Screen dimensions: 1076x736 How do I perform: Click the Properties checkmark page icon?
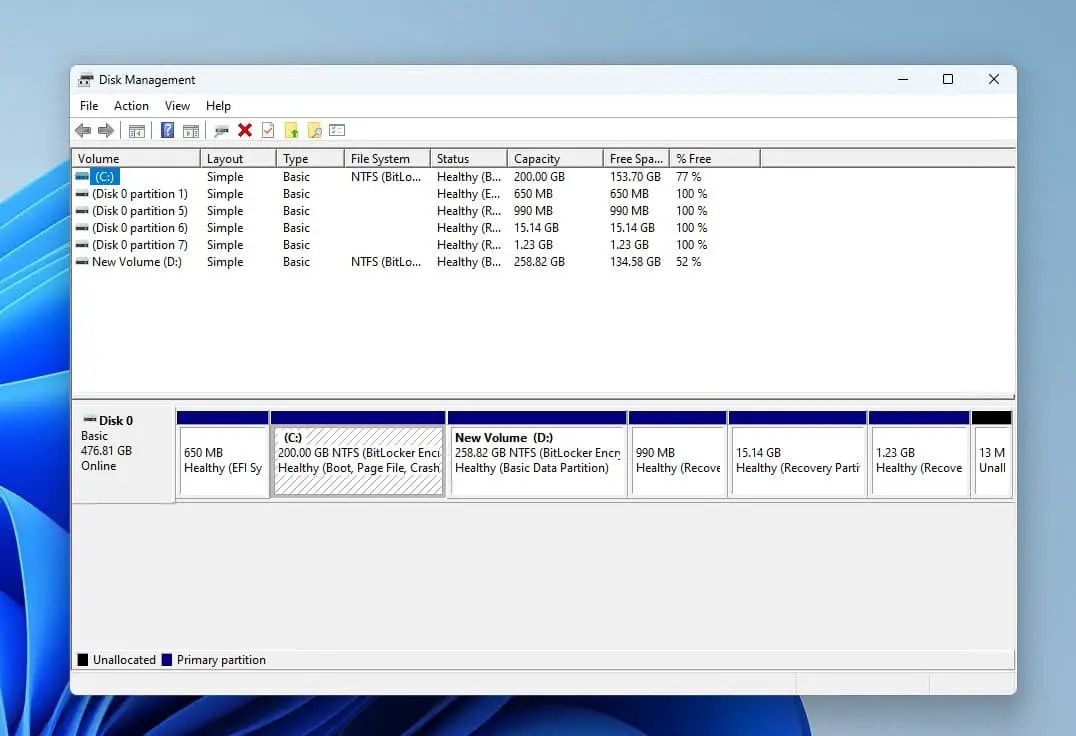(268, 130)
